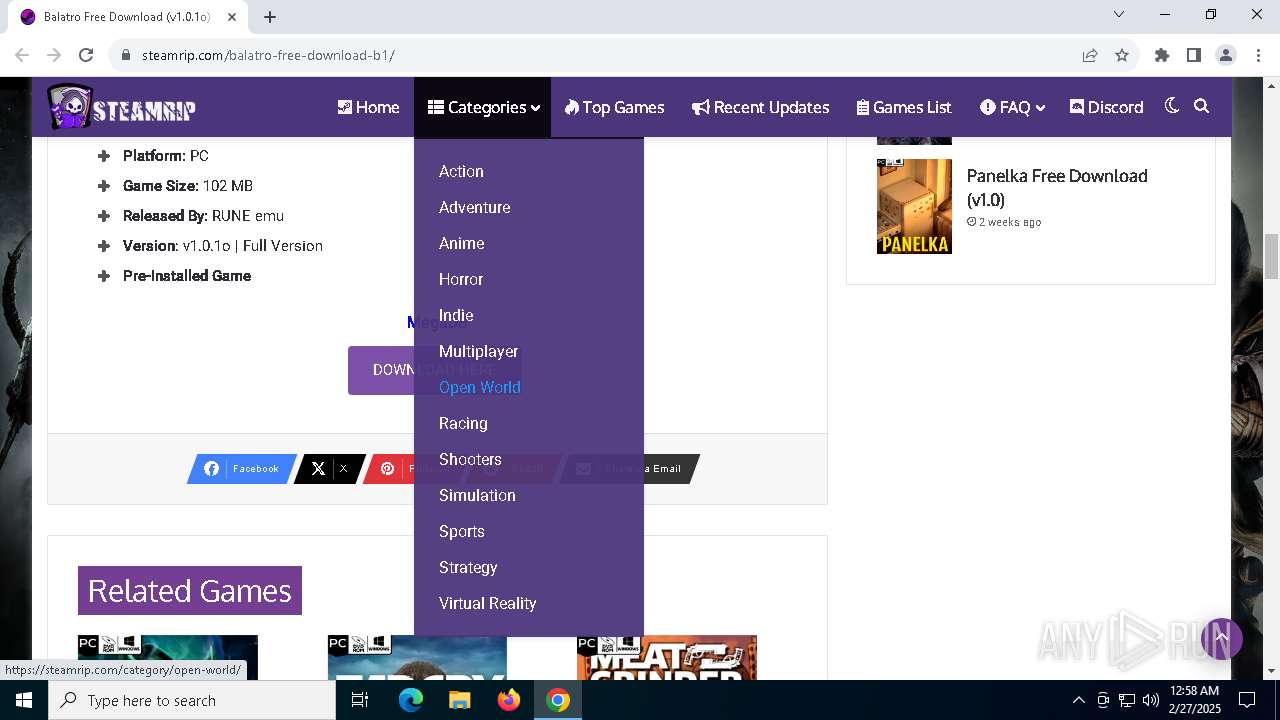Open Chrome extensions puzzle icon
The width and height of the screenshot is (1280, 720).
coord(1162,55)
